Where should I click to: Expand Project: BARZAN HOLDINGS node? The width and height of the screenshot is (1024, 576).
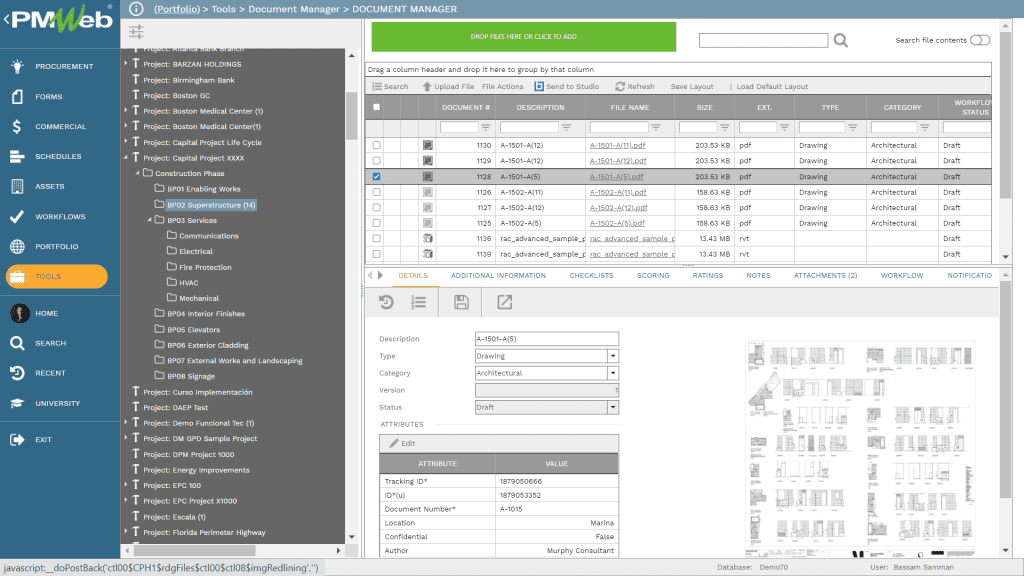[126, 63]
